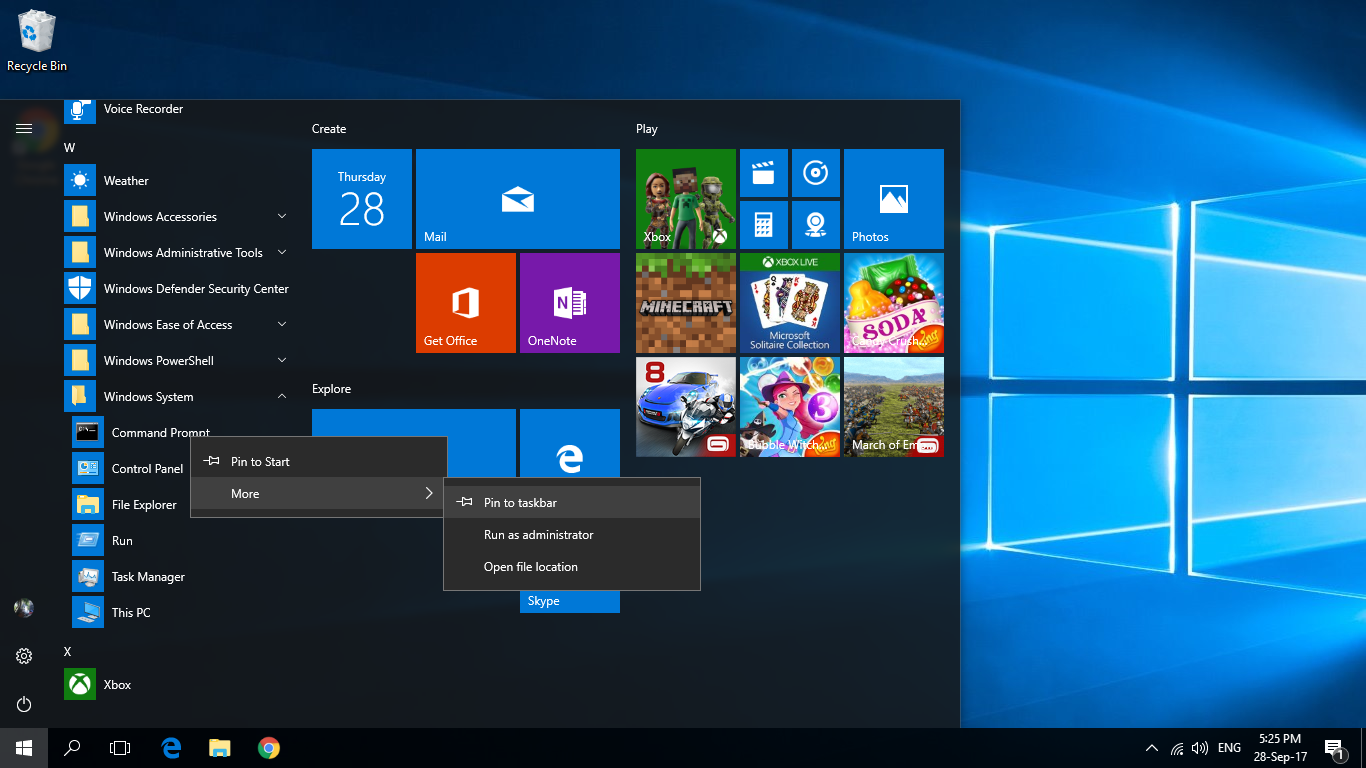
Task: Launch the Asphalt 8 racing tile
Action: [686, 407]
